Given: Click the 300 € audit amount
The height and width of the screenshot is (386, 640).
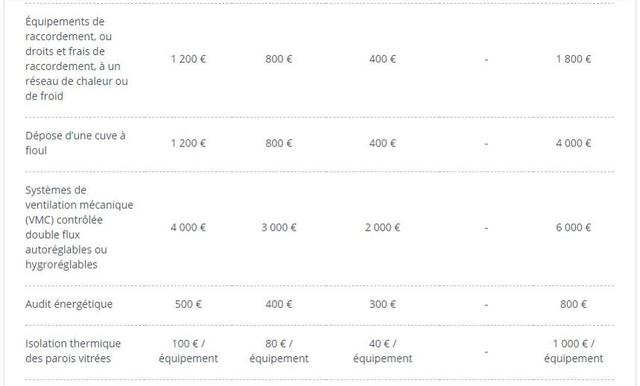Looking at the screenshot, I should click(382, 304).
